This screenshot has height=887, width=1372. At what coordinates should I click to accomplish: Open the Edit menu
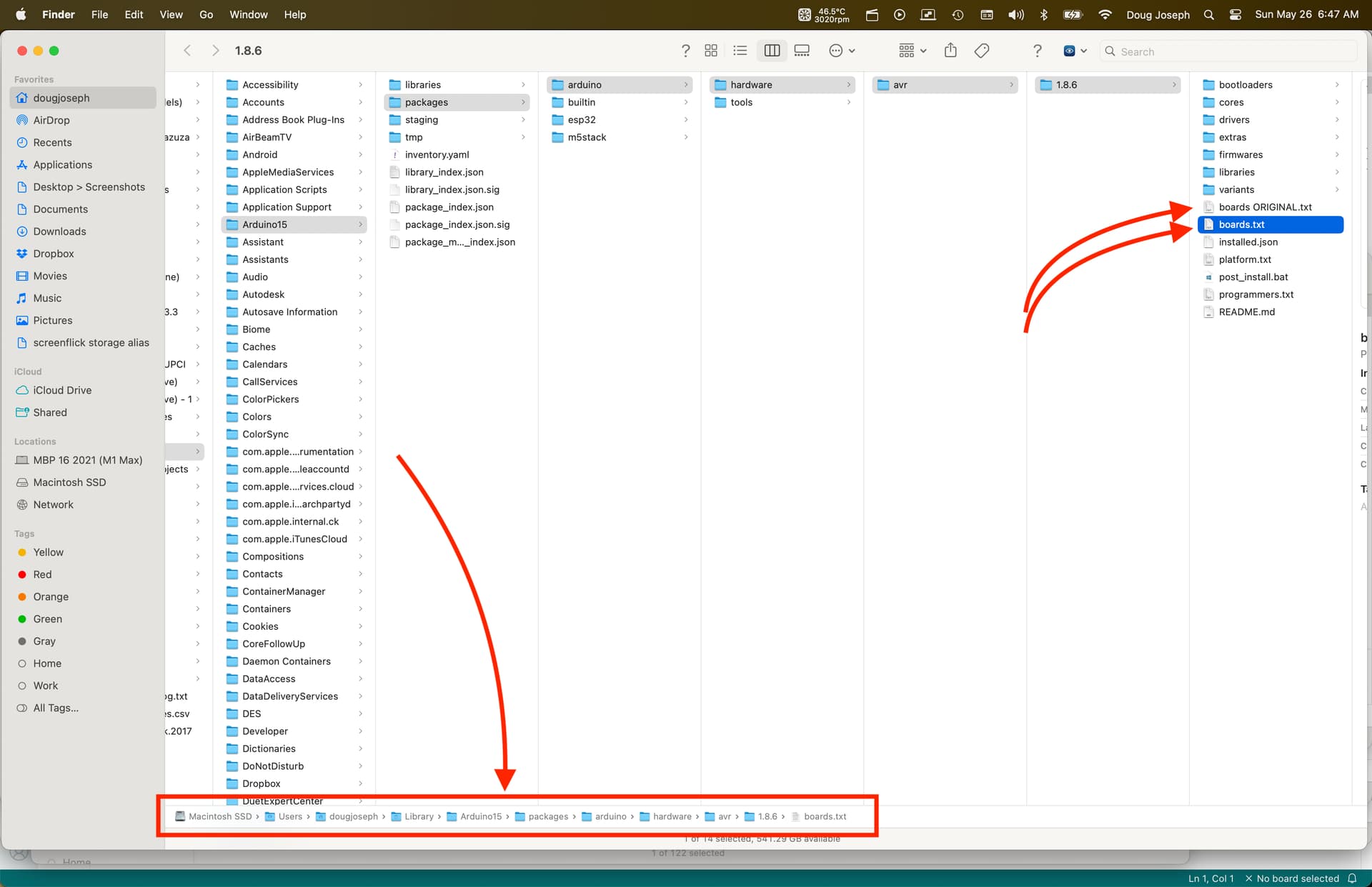pyautogui.click(x=134, y=14)
